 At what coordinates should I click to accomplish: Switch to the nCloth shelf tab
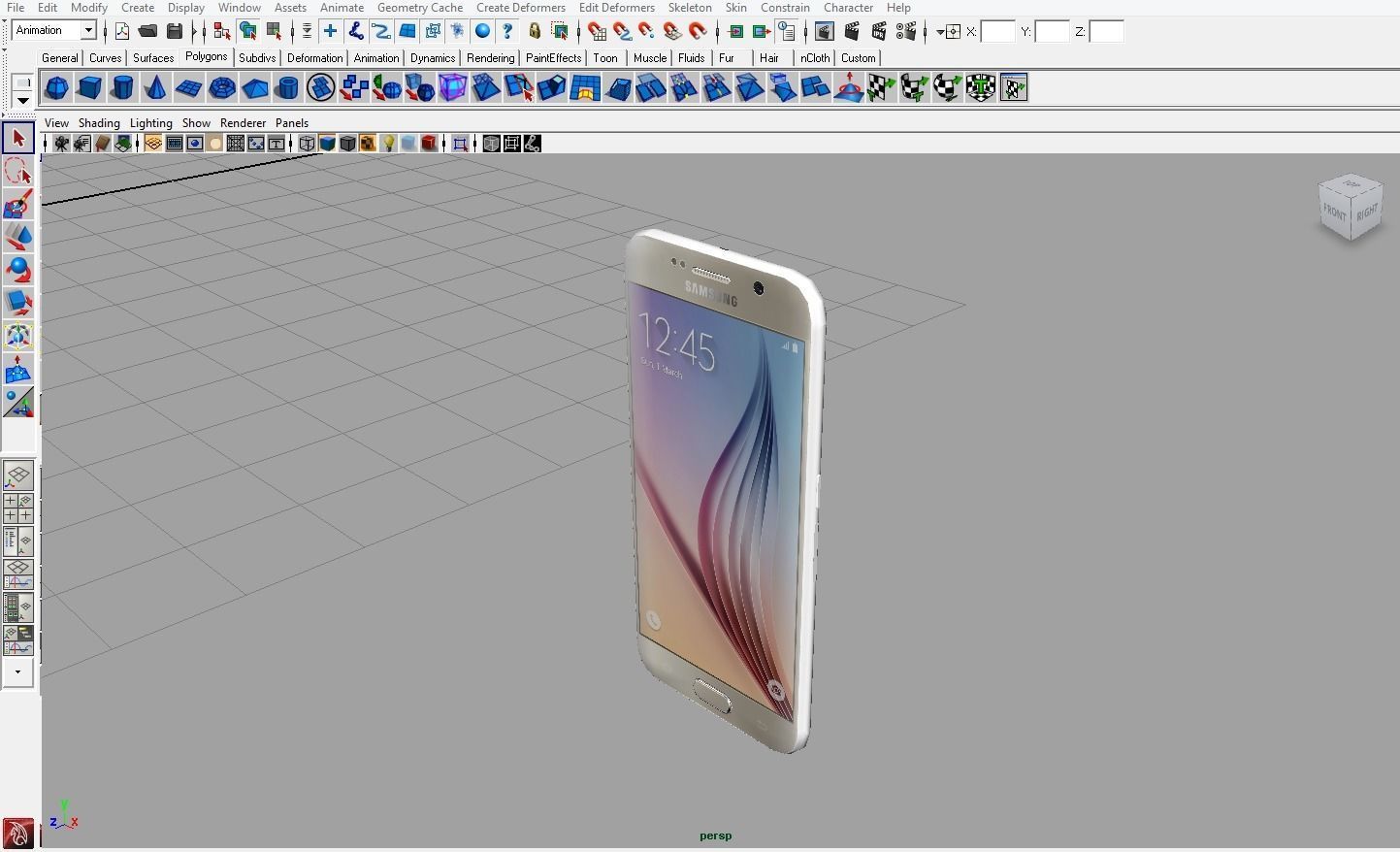[815, 58]
